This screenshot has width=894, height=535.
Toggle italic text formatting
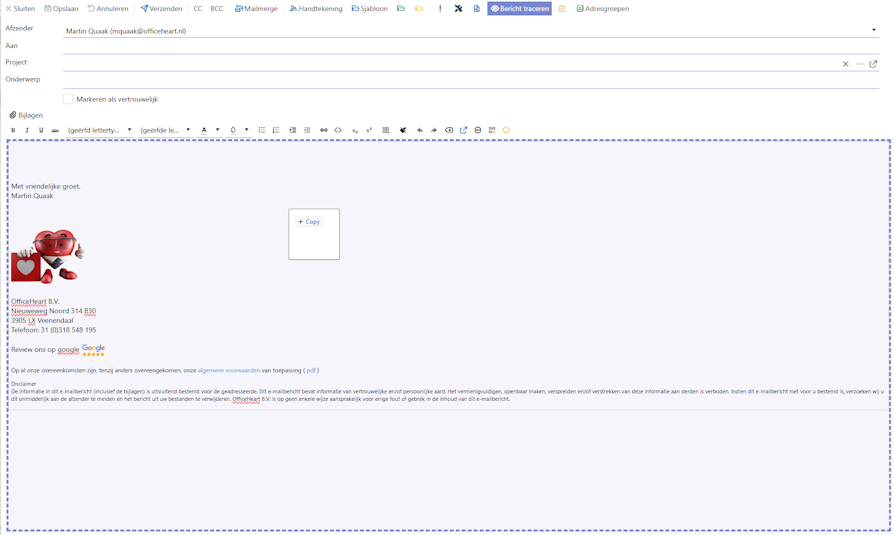pos(27,131)
